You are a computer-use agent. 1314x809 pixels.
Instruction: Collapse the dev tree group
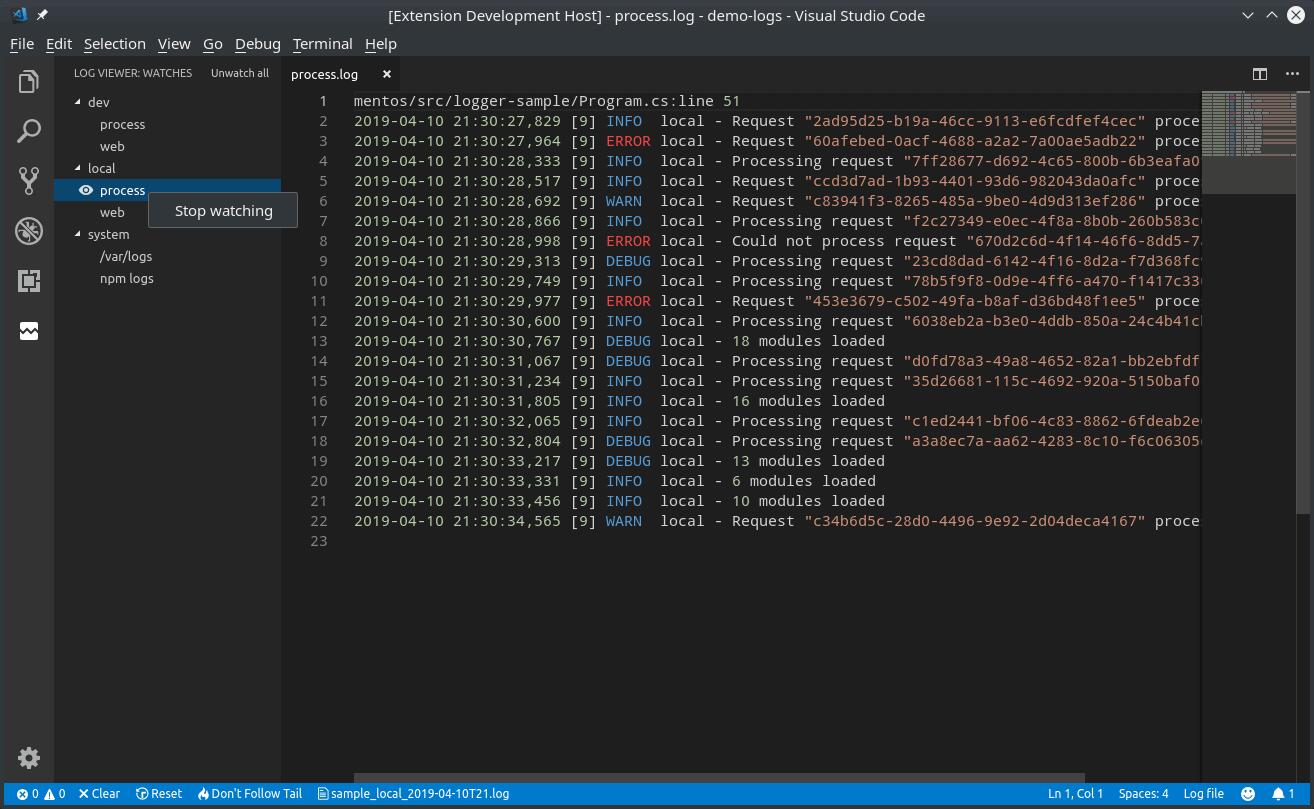tap(78, 102)
